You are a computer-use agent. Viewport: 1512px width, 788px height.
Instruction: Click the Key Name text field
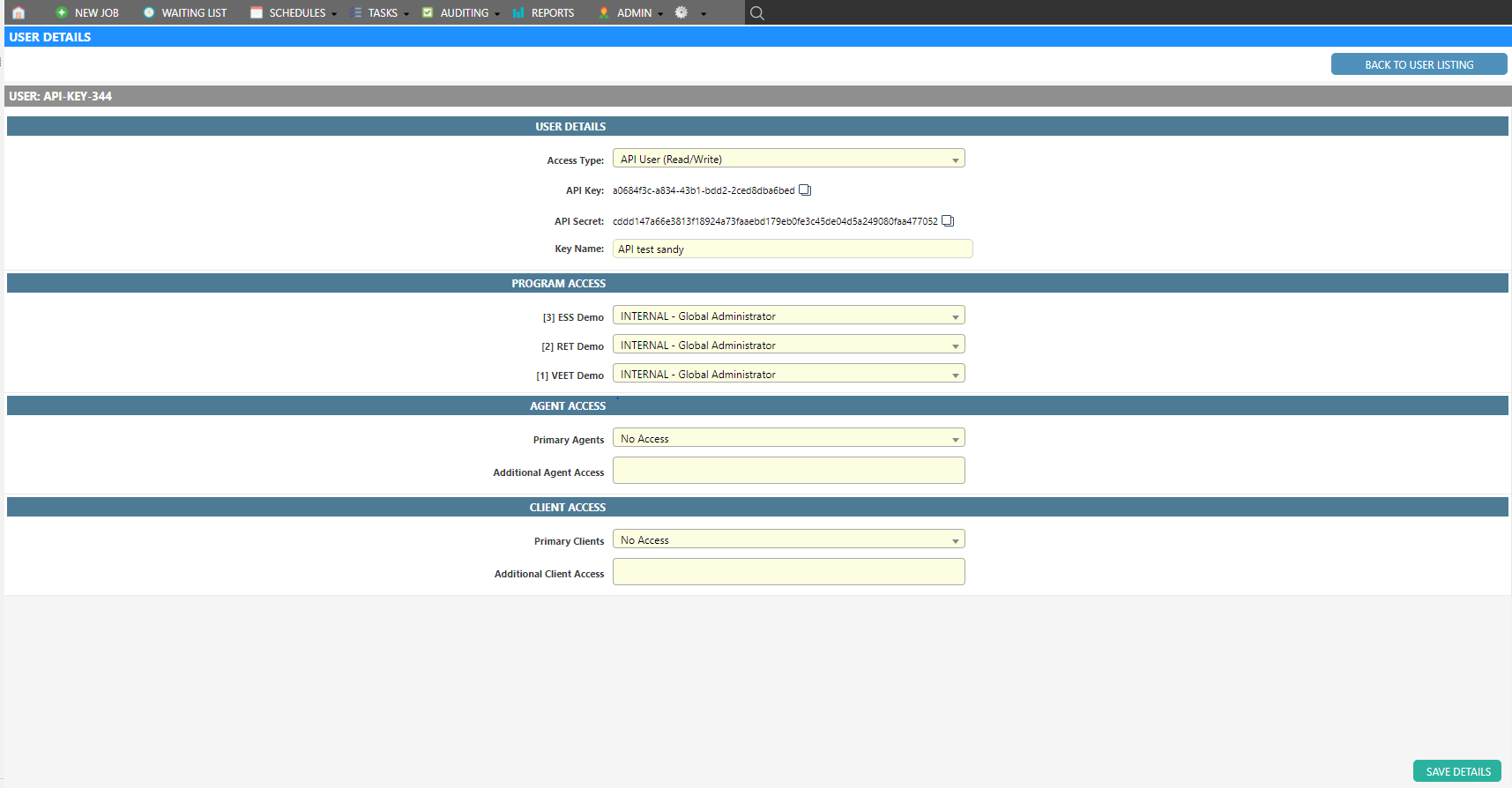[792, 249]
